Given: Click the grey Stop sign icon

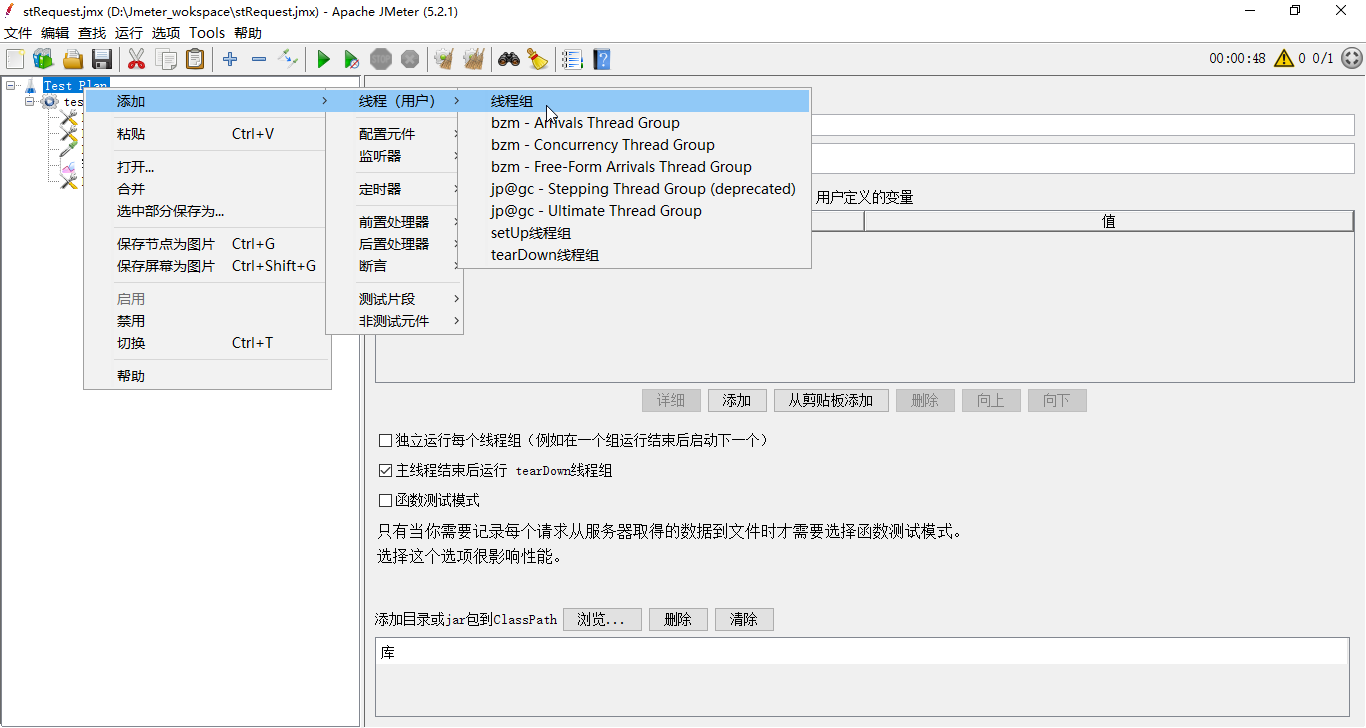Looking at the screenshot, I should pyautogui.click(x=381, y=59).
